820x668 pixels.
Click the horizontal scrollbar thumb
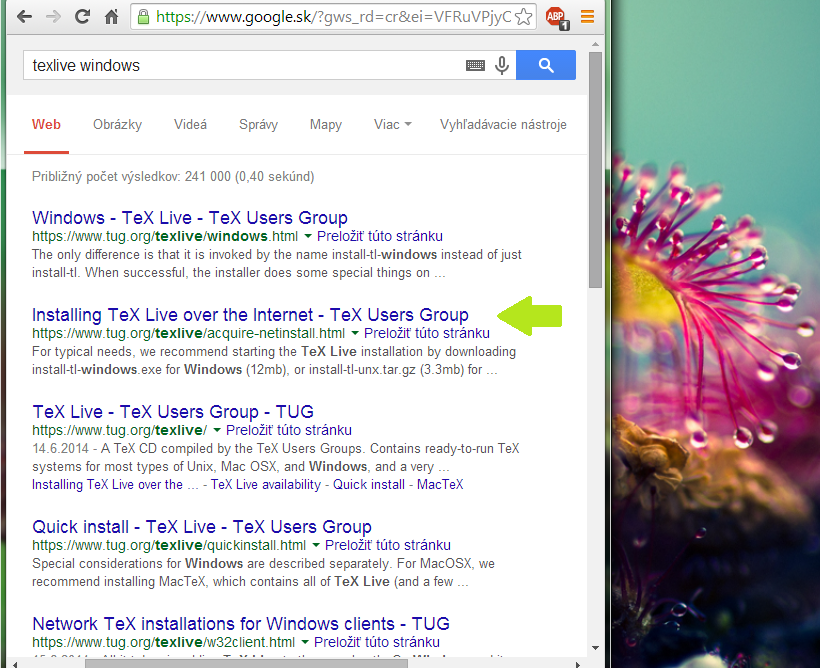[246, 664]
